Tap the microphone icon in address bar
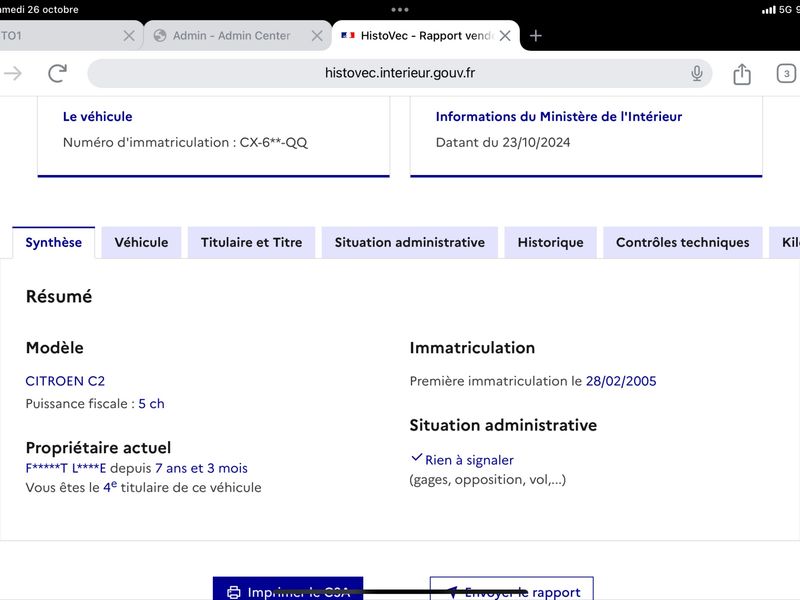The width and height of the screenshot is (800, 600). [x=696, y=73]
